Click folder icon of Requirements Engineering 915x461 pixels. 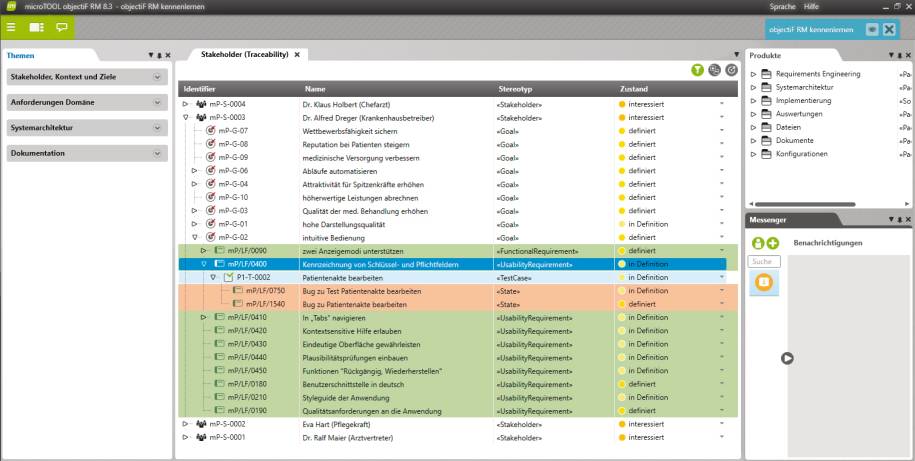point(766,74)
